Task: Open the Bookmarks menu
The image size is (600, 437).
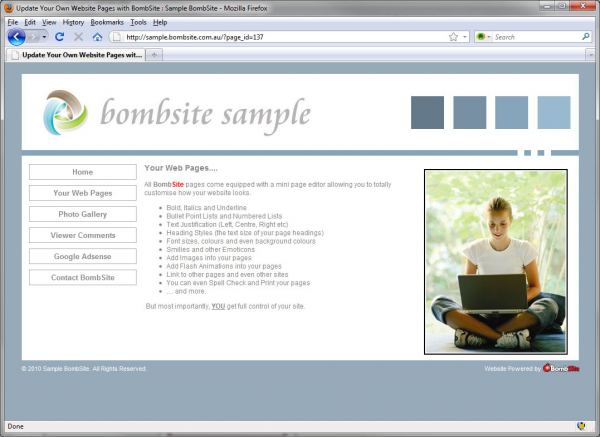Action: [x=107, y=22]
